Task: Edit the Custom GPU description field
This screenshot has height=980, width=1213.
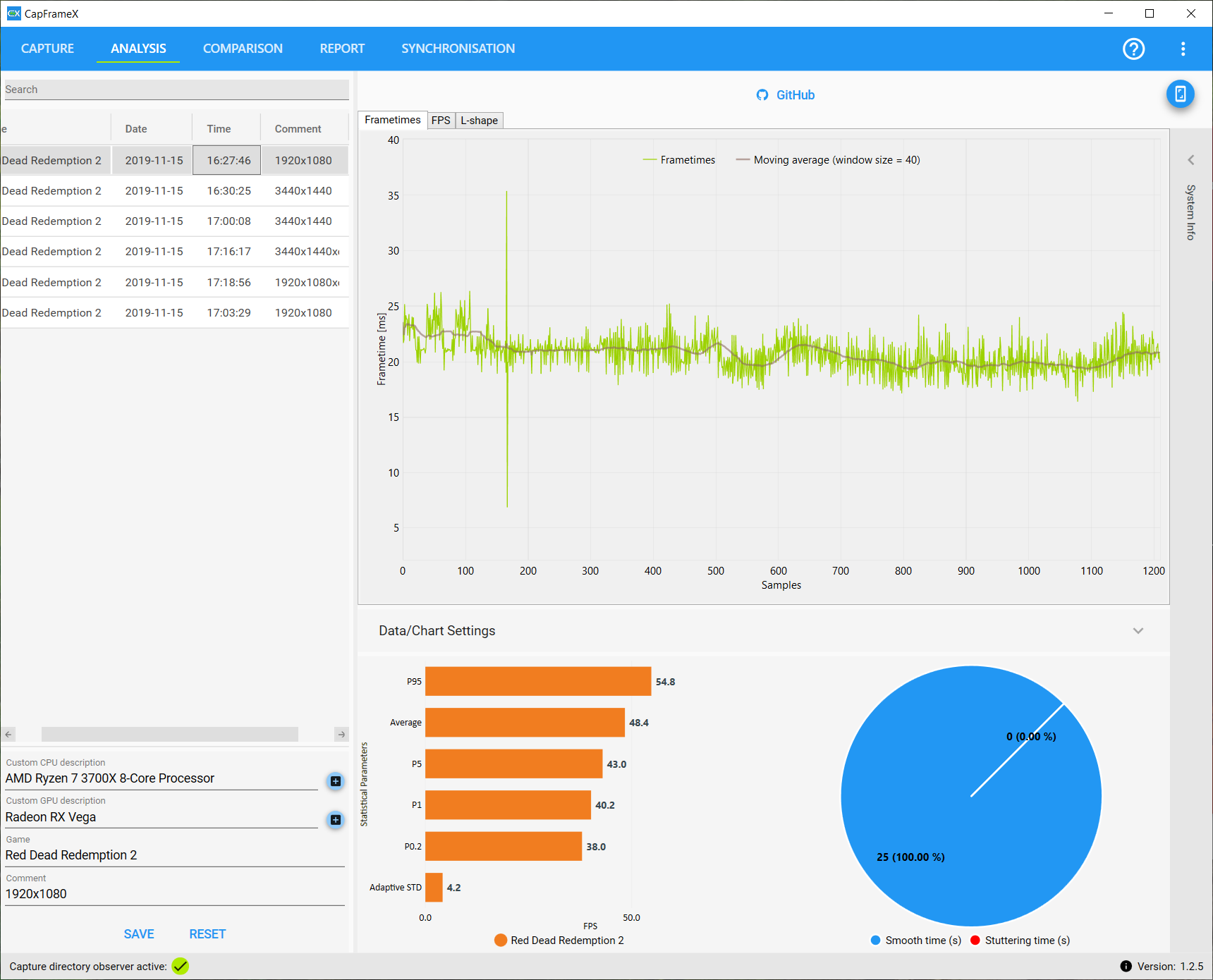Action: coord(161,817)
